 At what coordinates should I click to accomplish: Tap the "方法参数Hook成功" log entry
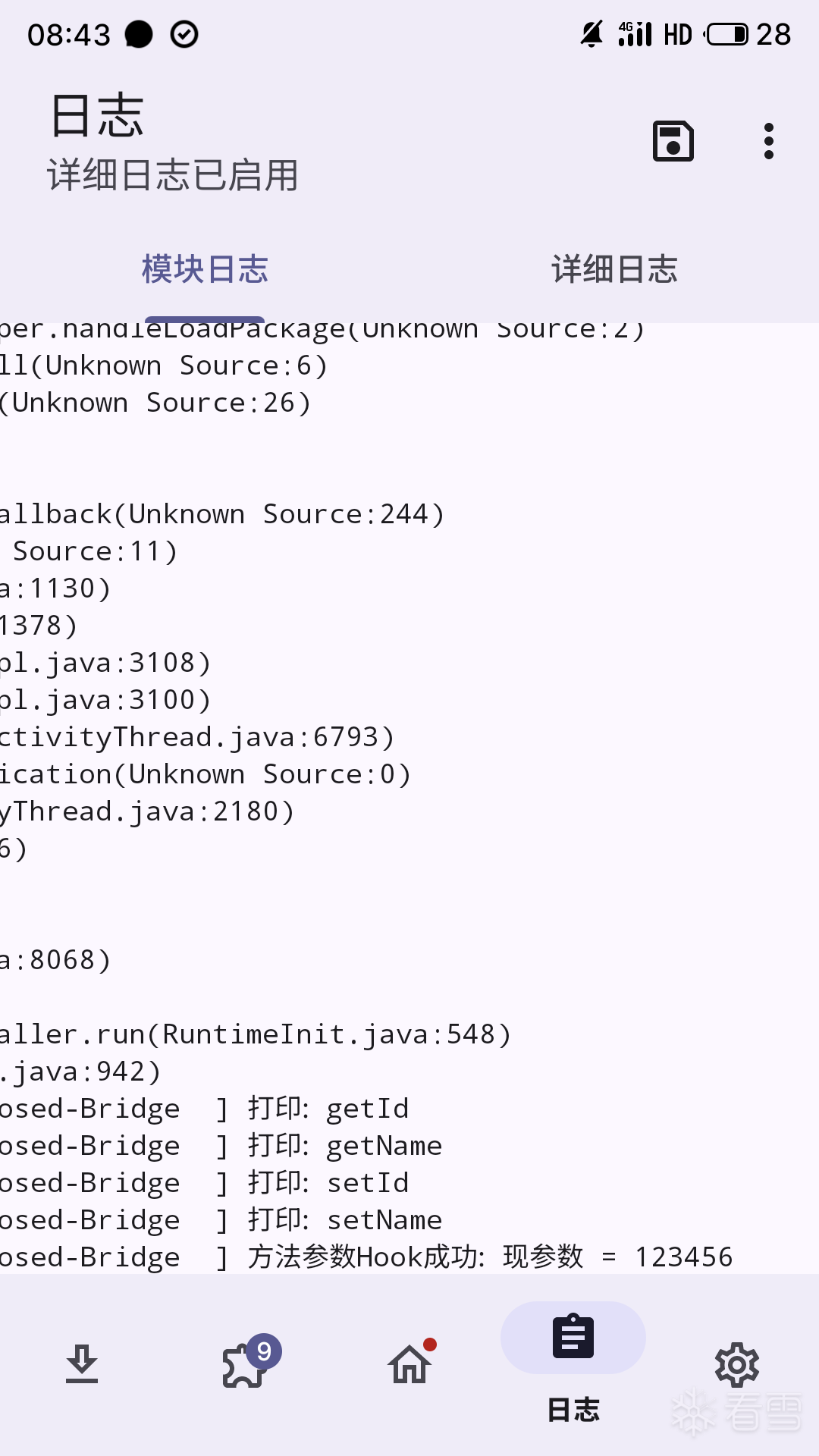coord(490,1257)
